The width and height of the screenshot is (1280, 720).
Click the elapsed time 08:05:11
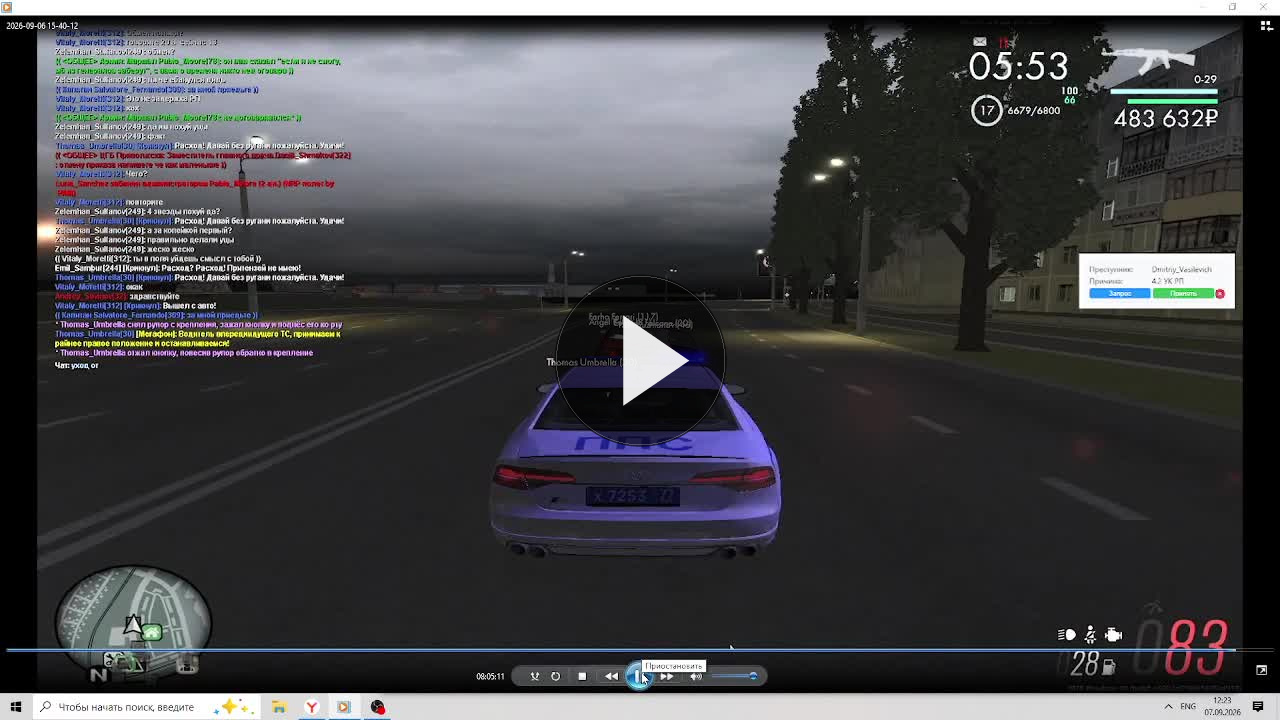point(490,677)
